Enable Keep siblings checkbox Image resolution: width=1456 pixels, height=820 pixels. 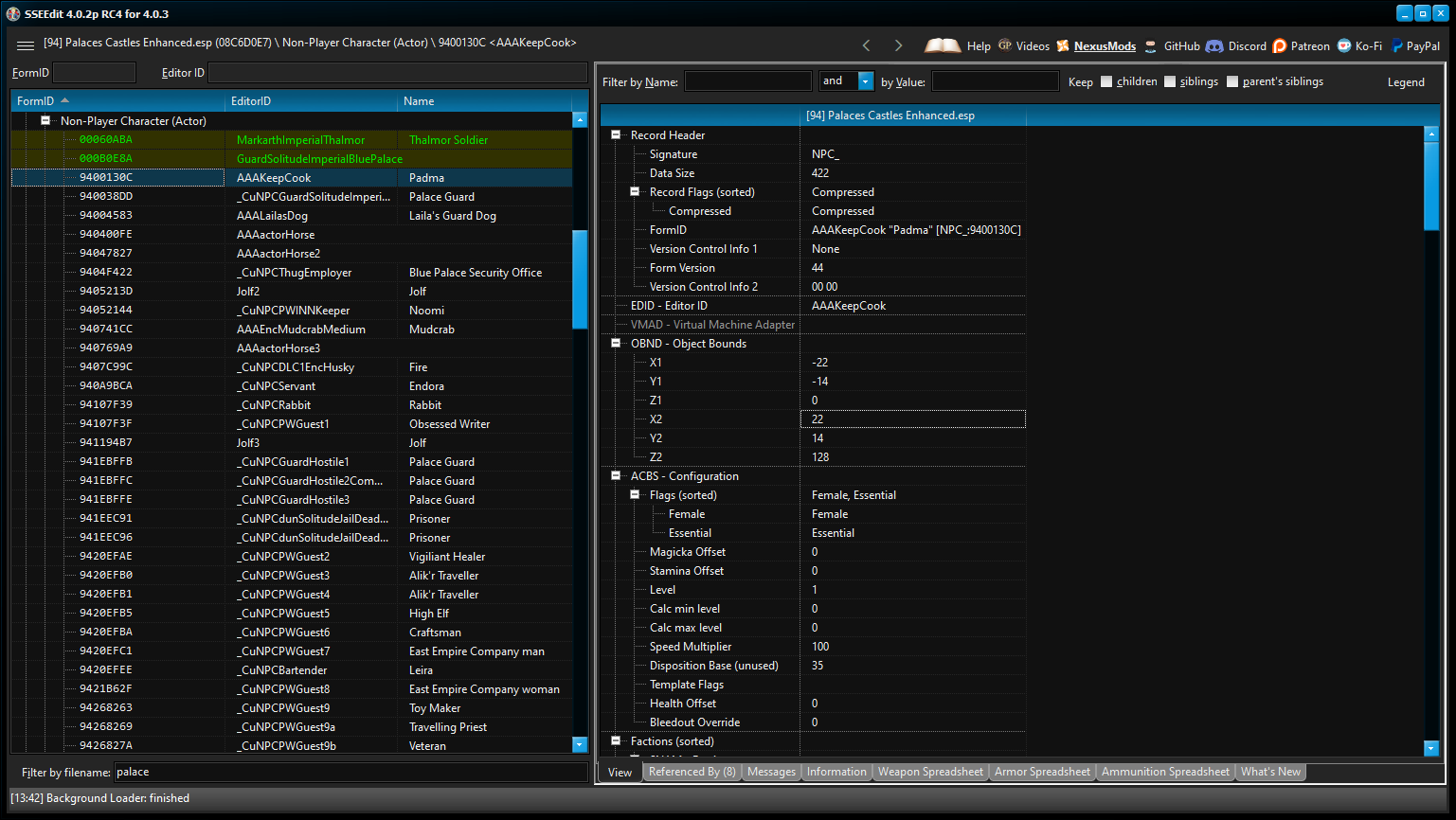point(1170,81)
